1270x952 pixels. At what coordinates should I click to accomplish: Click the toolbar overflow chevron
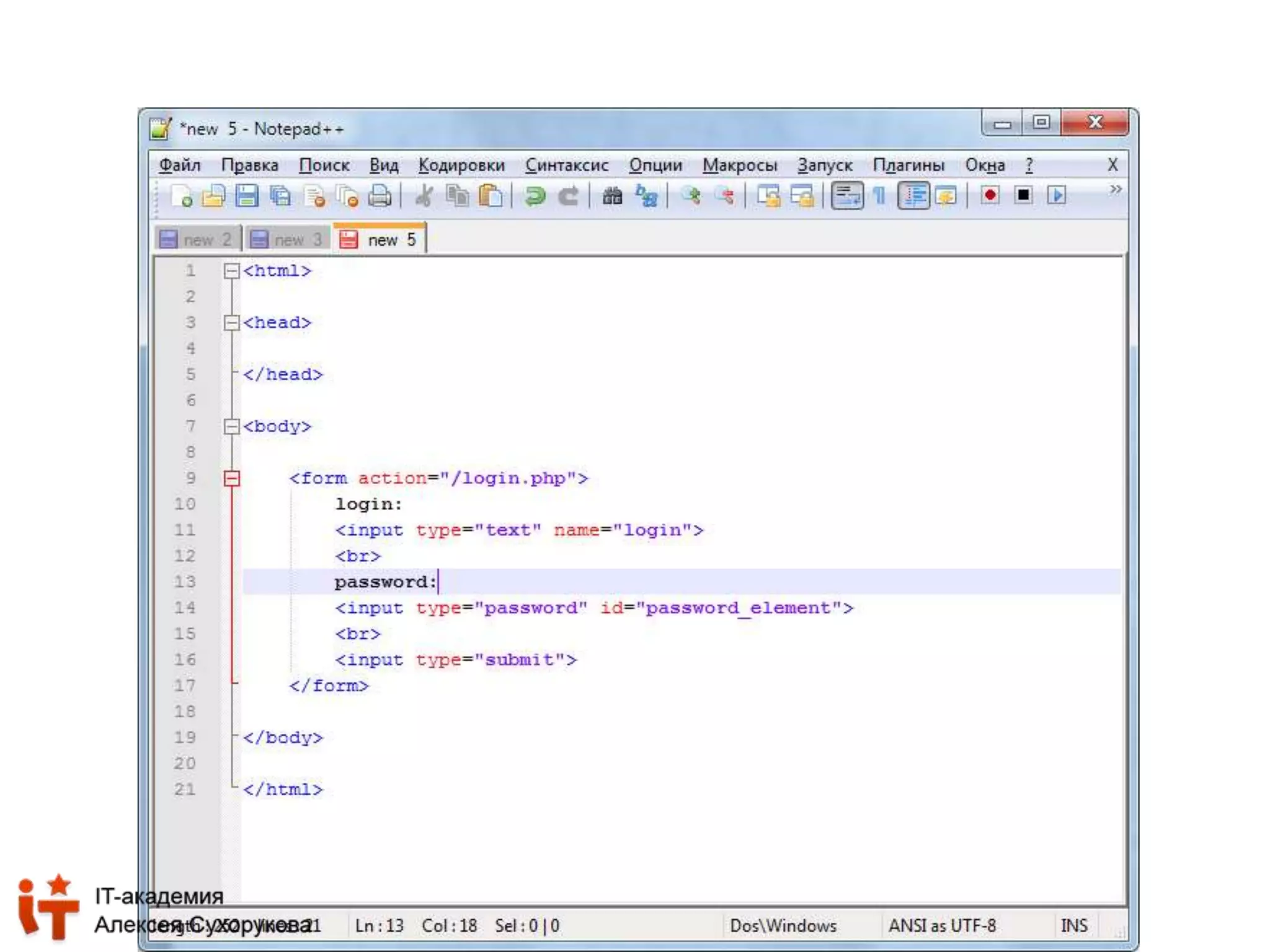point(1115,189)
